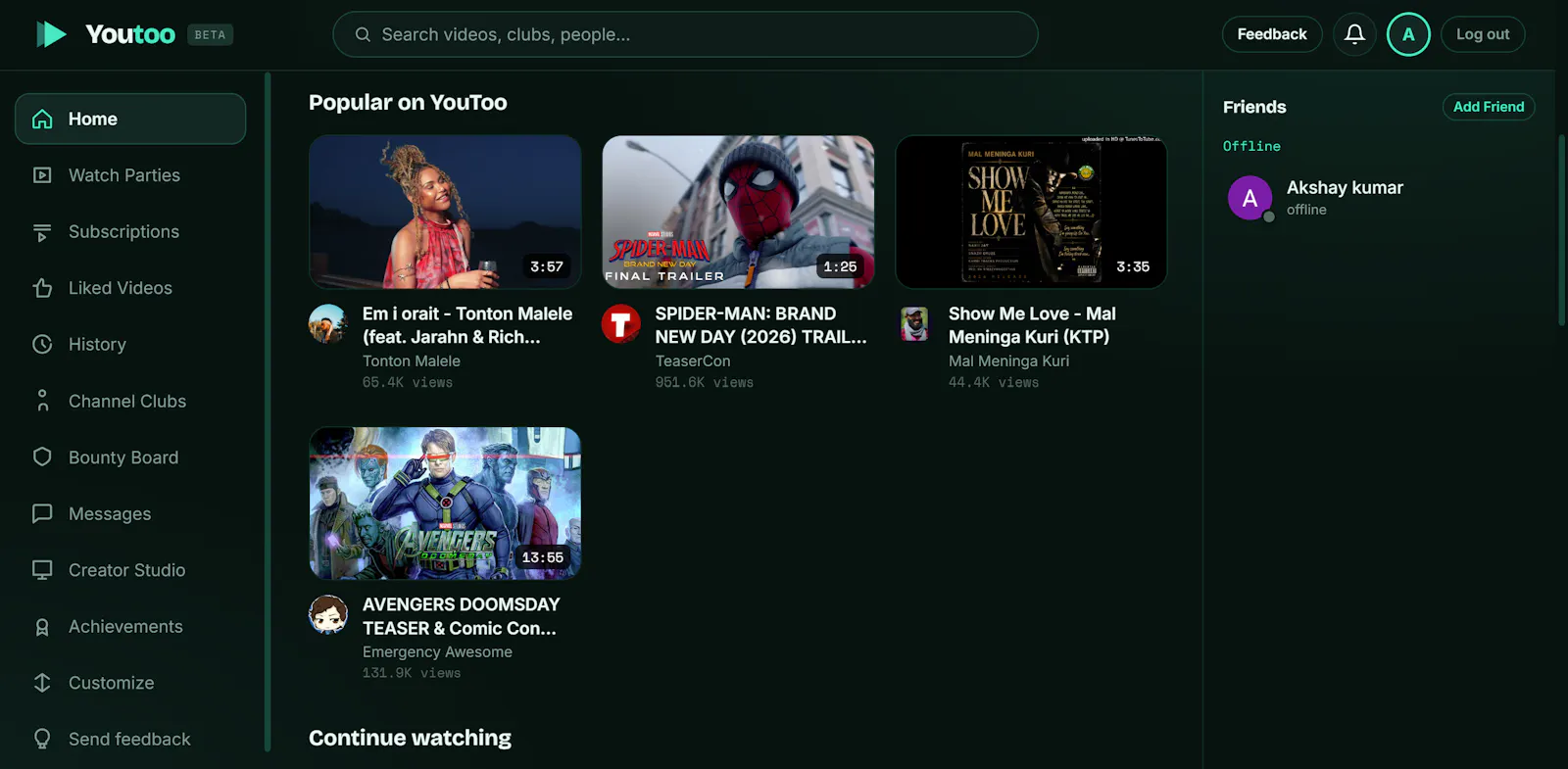This screenshot has width=1568, height=769.
Task: Play the Em i orait video thumbnail
Action: pos(445,212)
